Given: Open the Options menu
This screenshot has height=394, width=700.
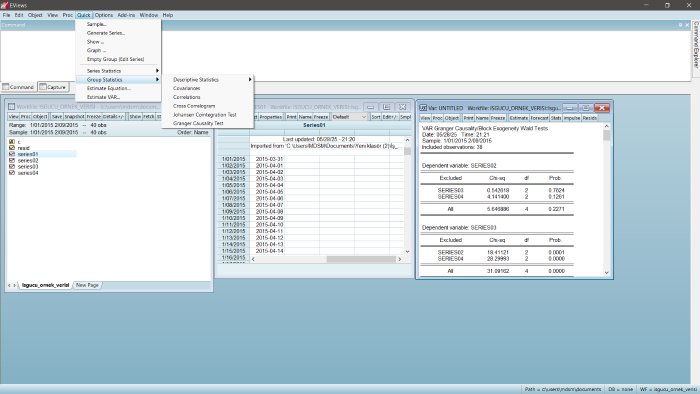Looking at the screenshot, I should 104,15.
